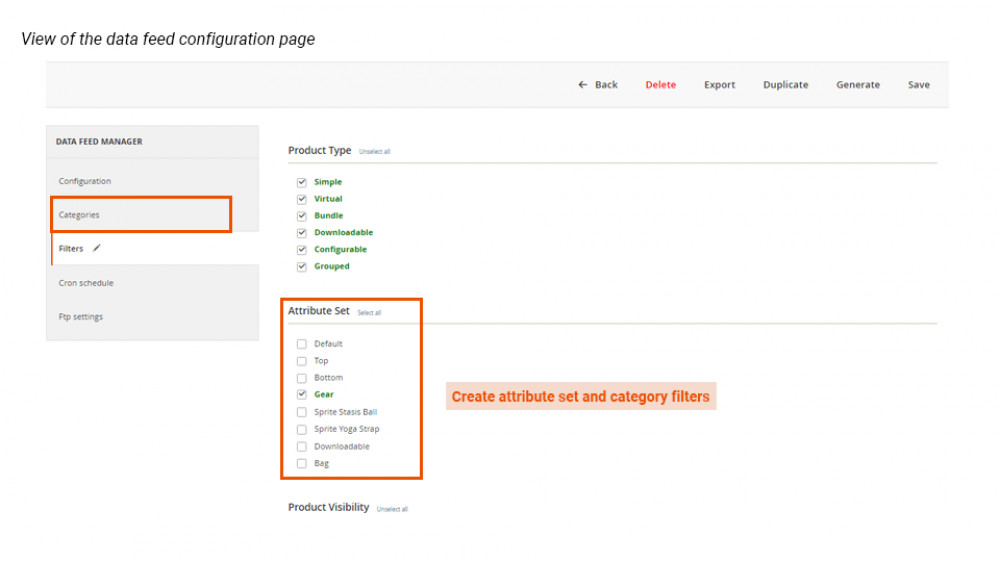
Task: Toggle the Virtual product type checkbox
Action: pos(302,199)
